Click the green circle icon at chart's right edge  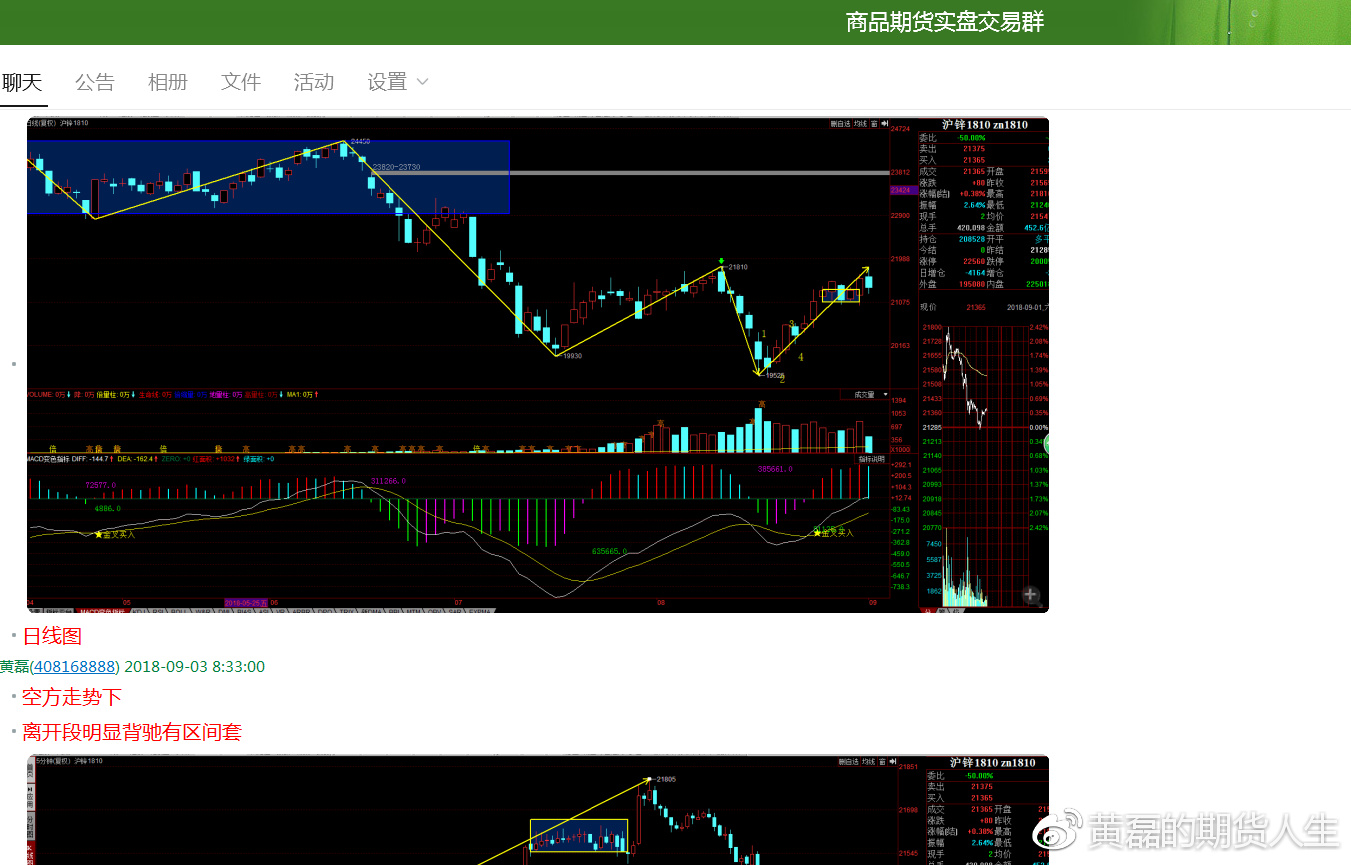point(1045,444)
